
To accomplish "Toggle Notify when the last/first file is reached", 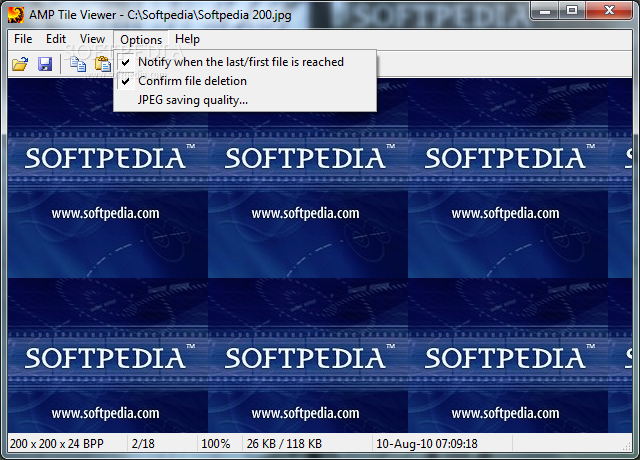I will click(x=245, y=62).
